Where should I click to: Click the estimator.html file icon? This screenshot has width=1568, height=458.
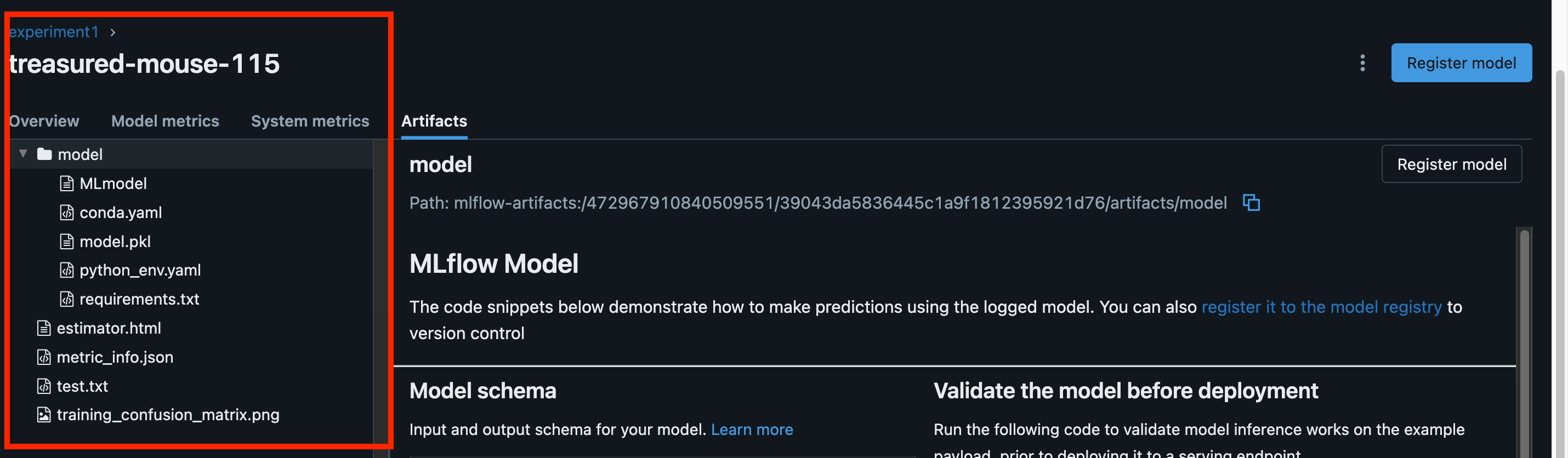tap(44, 329)
